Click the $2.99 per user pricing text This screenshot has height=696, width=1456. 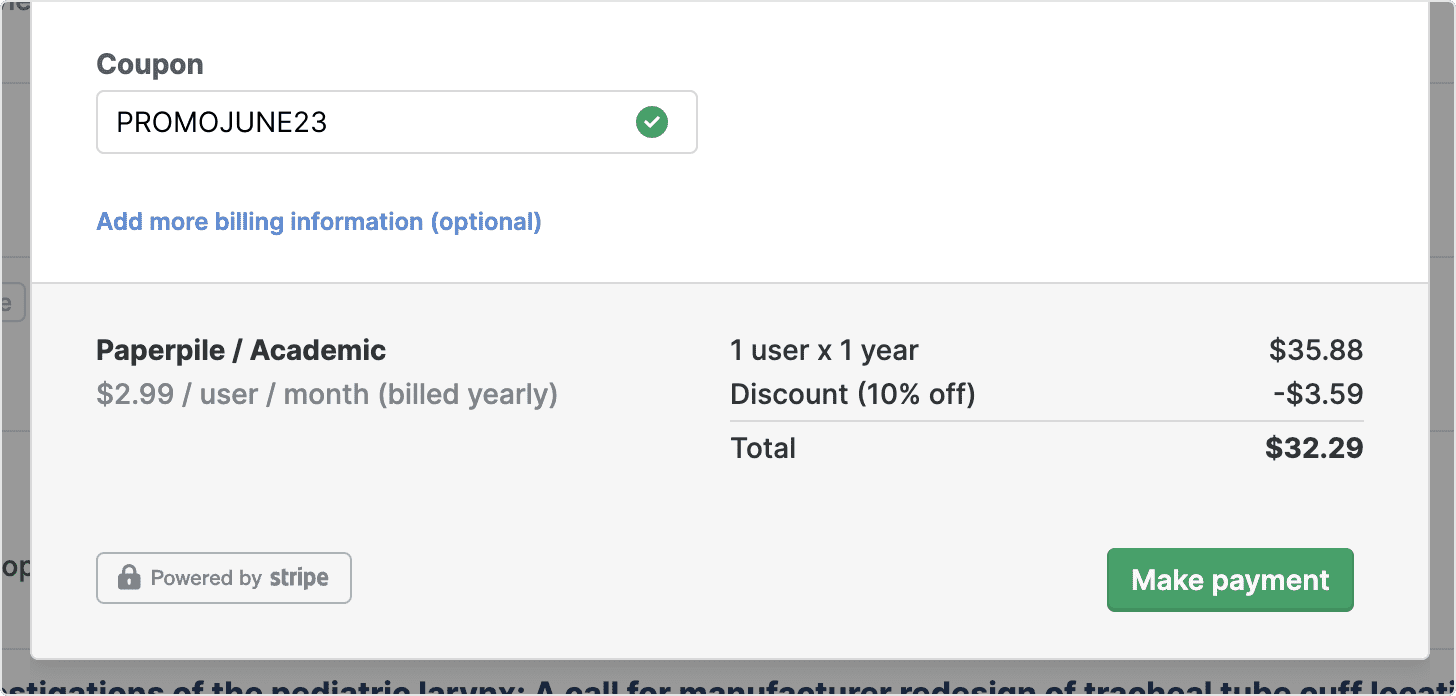[327, 394]
